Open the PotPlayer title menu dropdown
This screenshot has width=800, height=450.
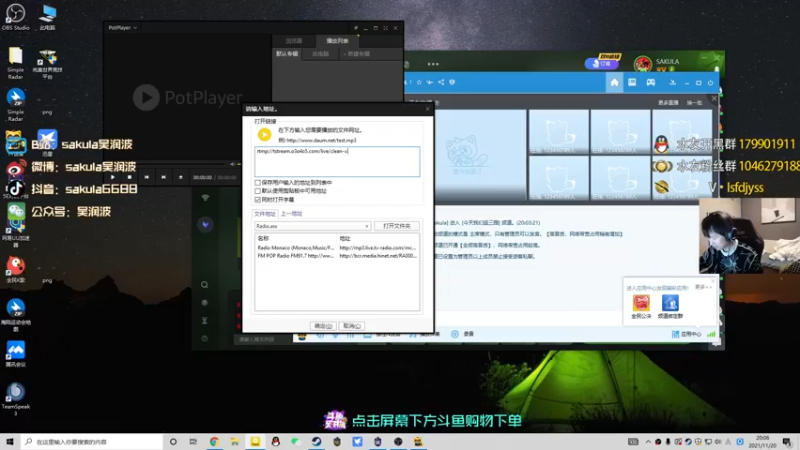point(122,28)
